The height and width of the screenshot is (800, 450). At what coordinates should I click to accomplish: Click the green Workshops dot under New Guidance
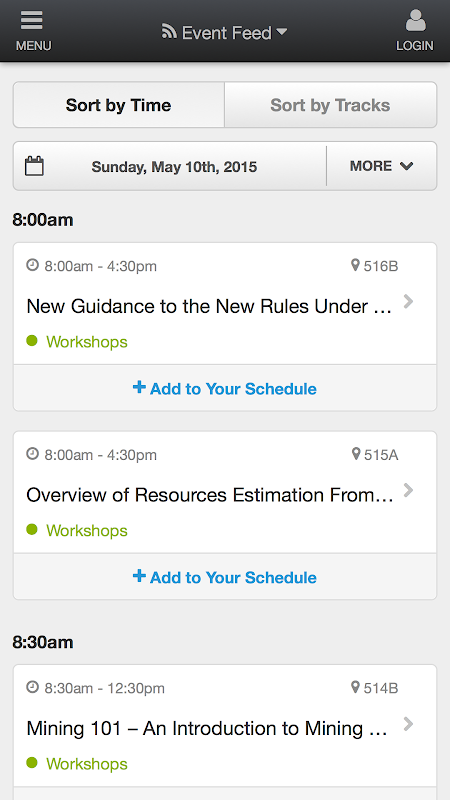(x=32, y=341)
